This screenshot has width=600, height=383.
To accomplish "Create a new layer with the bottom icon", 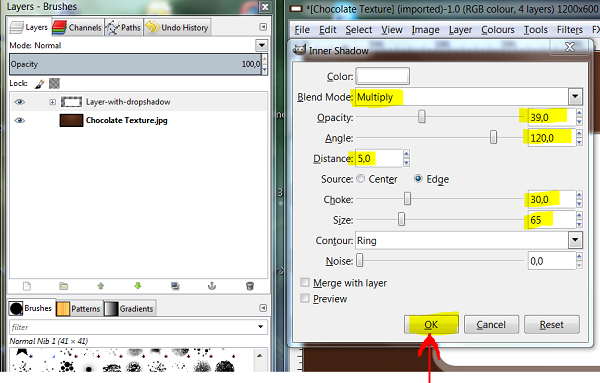I will [27, 286].
